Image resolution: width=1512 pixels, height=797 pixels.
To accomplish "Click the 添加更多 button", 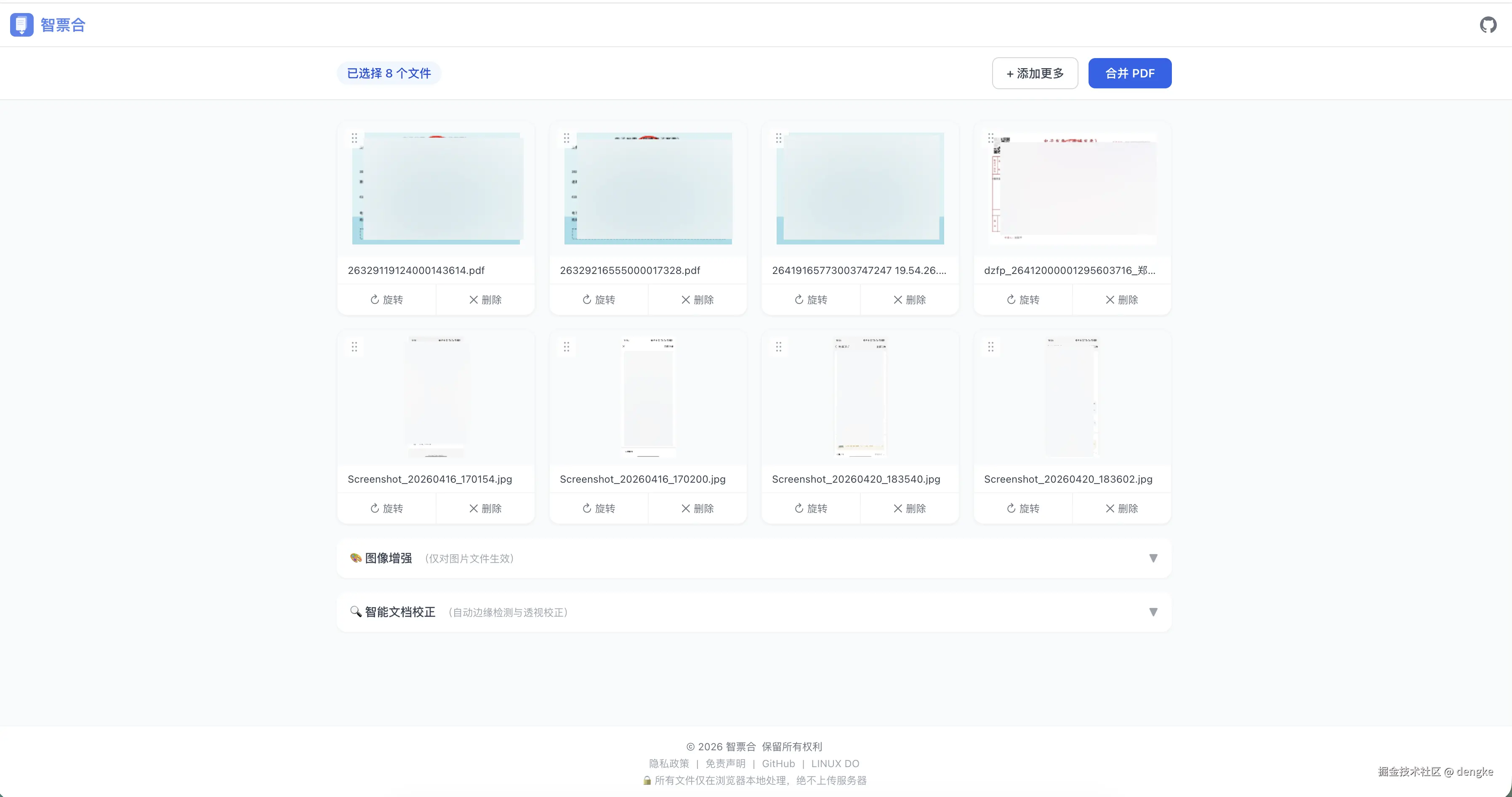I will (x=1034, y=73).
